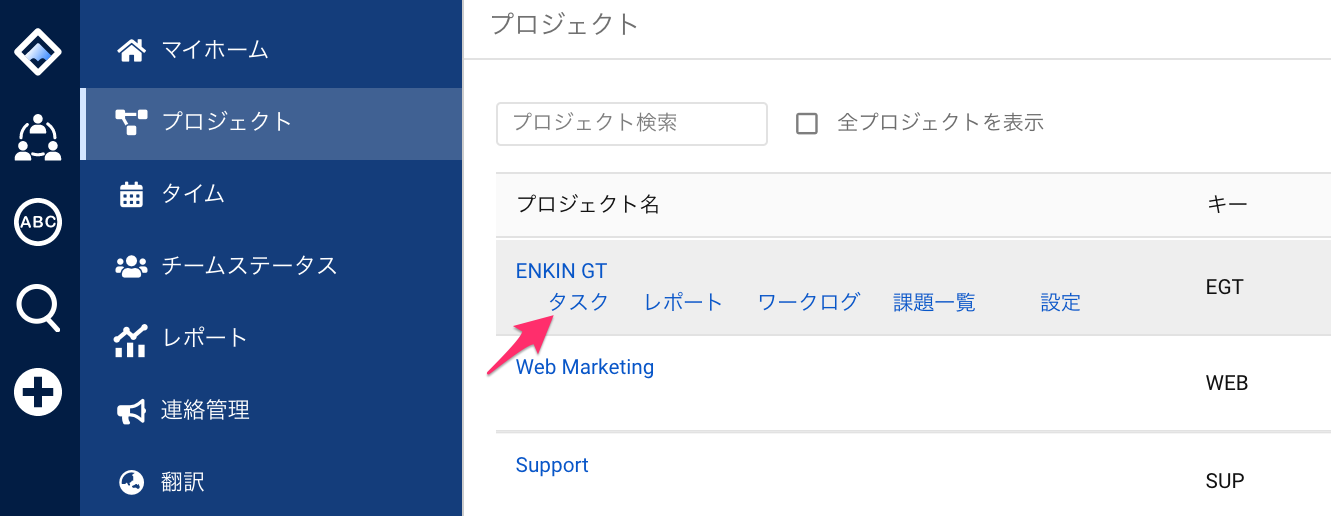The height and width of the screenshot is (516, 1331).
Task: Focus the プロジェクト検索 search field
Action: (x=632, y=124)
